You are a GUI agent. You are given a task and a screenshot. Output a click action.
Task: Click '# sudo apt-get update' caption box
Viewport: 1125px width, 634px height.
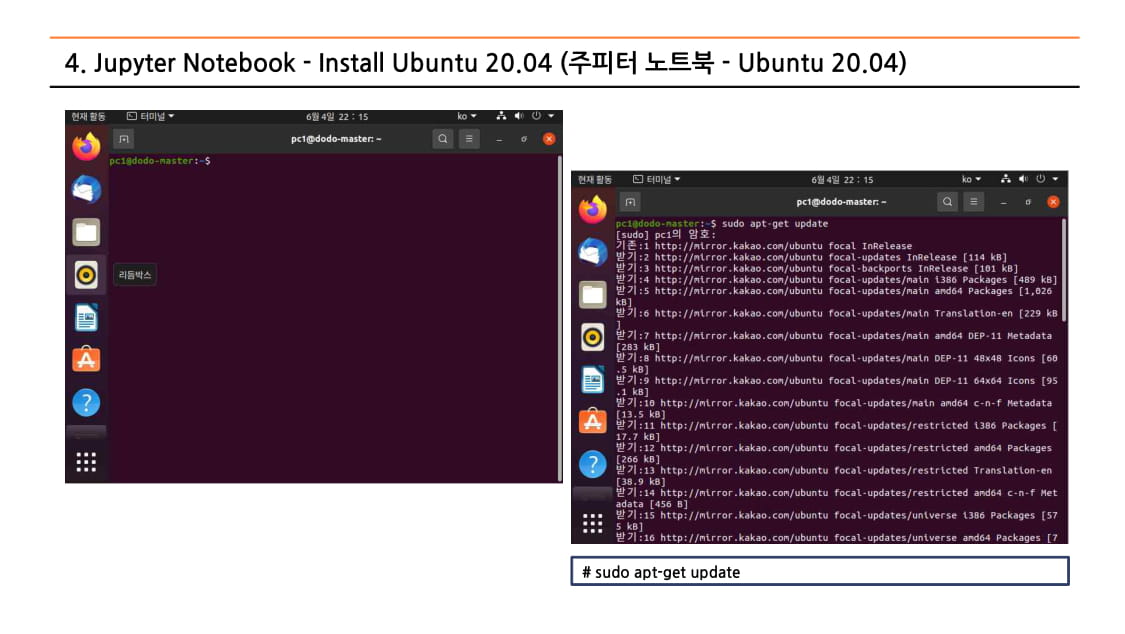pos(819,572)
